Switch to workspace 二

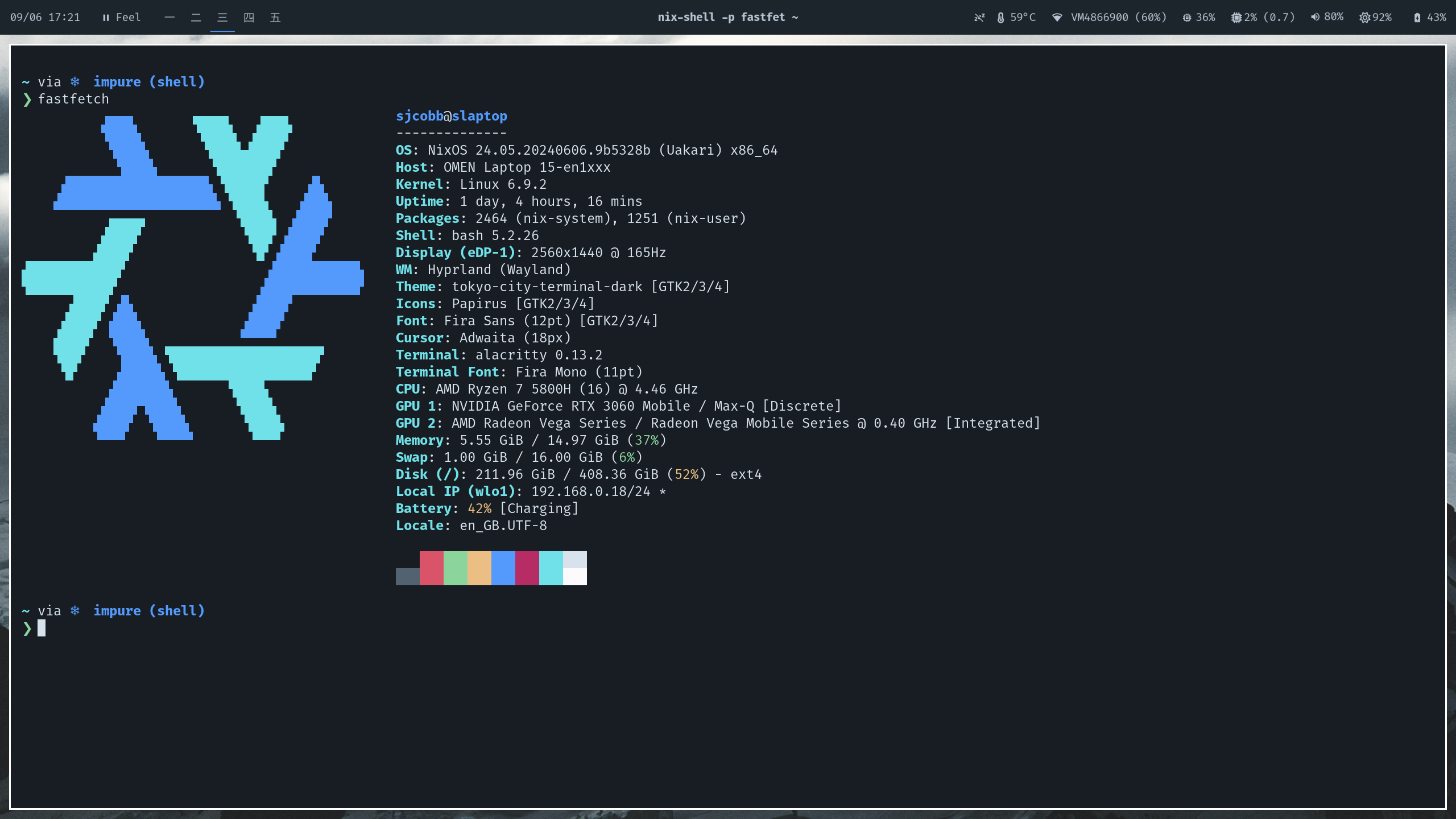[x=196, y=18]
